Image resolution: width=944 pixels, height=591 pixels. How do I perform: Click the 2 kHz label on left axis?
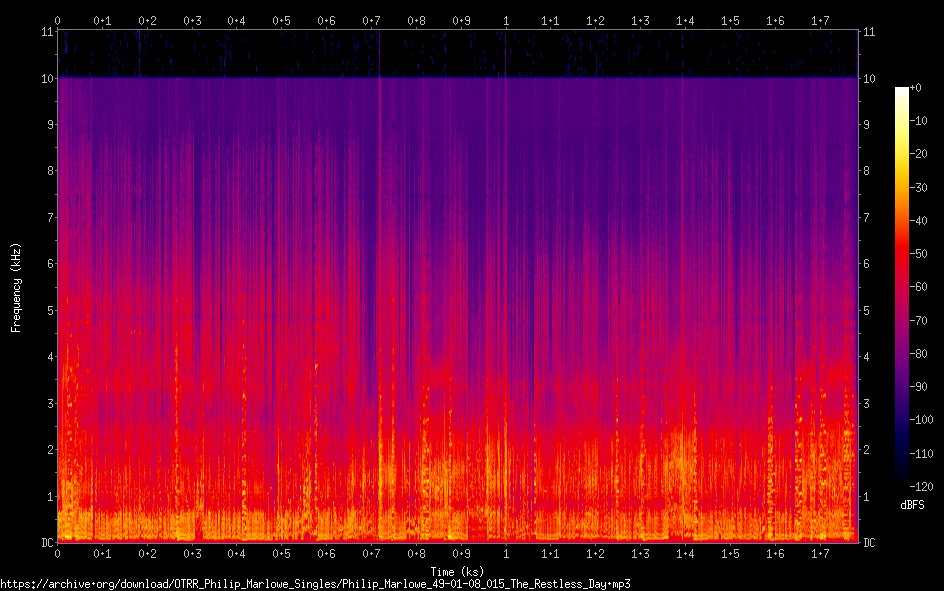coord(49,450)
